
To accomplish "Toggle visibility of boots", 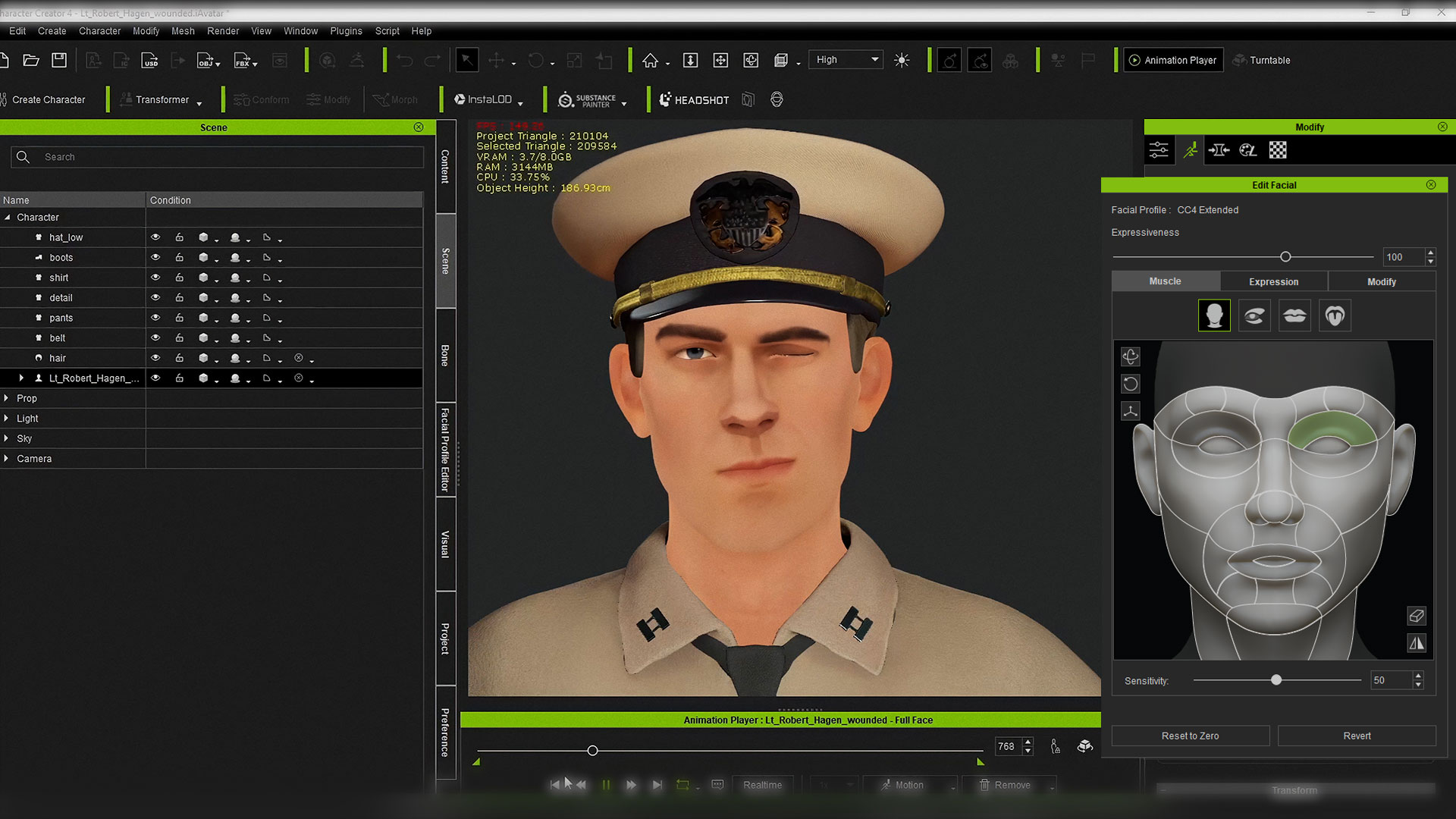I will pyautogui.click(x=155, y=257).
